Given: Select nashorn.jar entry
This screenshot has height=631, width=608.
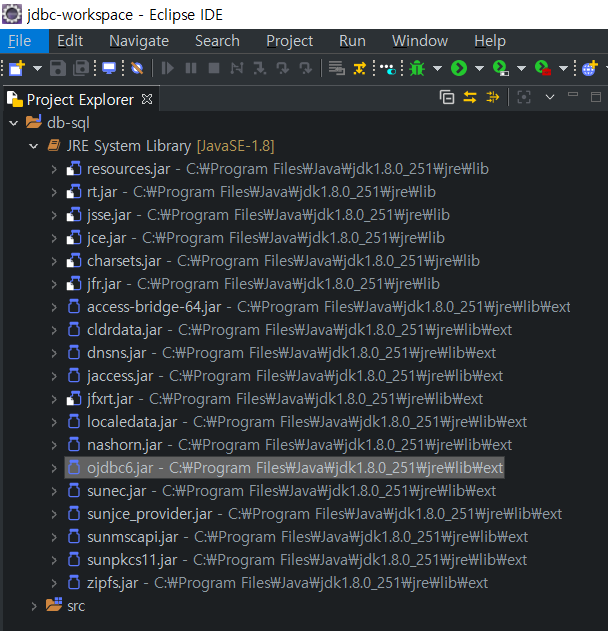Looking at the screenshot, I should point(289,445).
